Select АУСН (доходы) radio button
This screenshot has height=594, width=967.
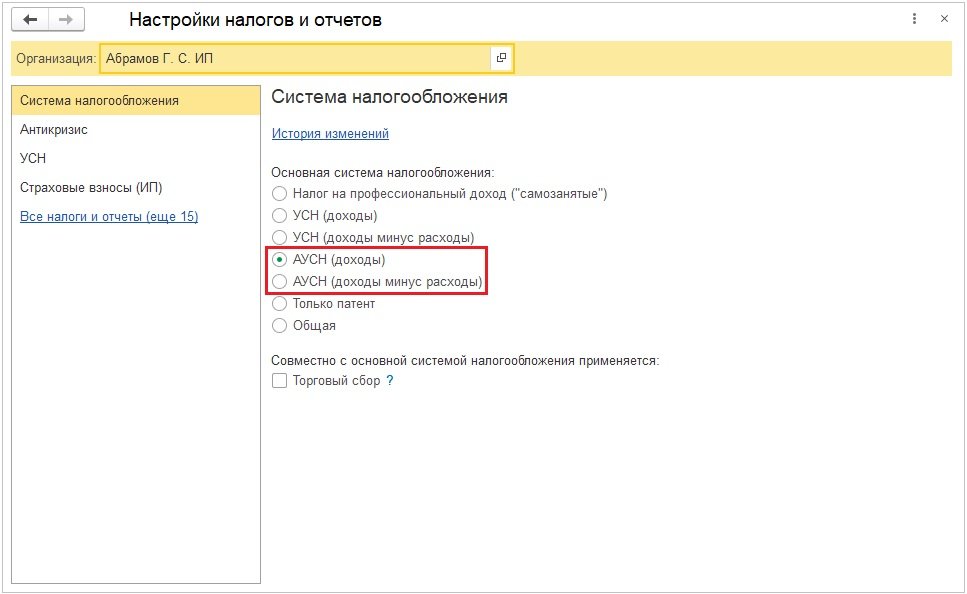pos(280,260)
